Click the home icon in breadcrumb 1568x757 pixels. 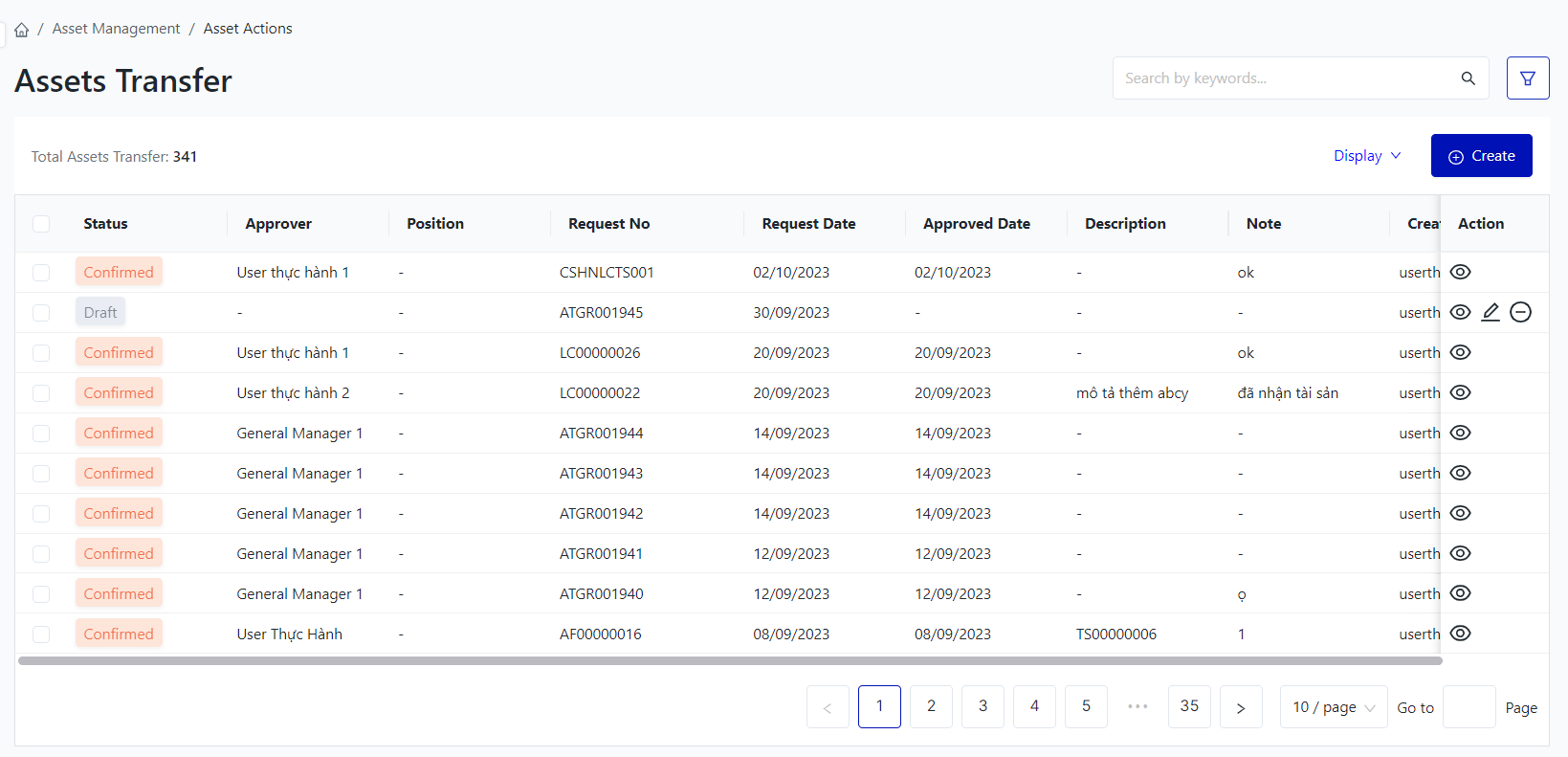tap(21, 30)
